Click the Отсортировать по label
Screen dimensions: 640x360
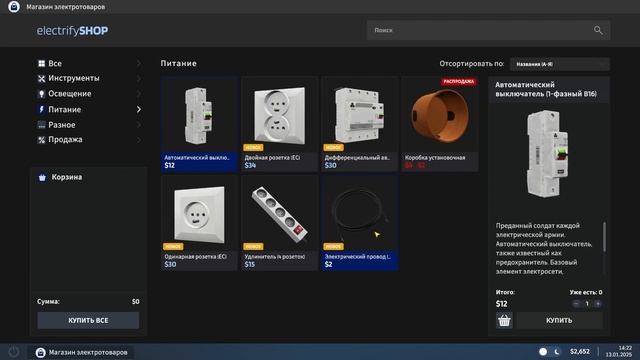(x=471, y=64)
